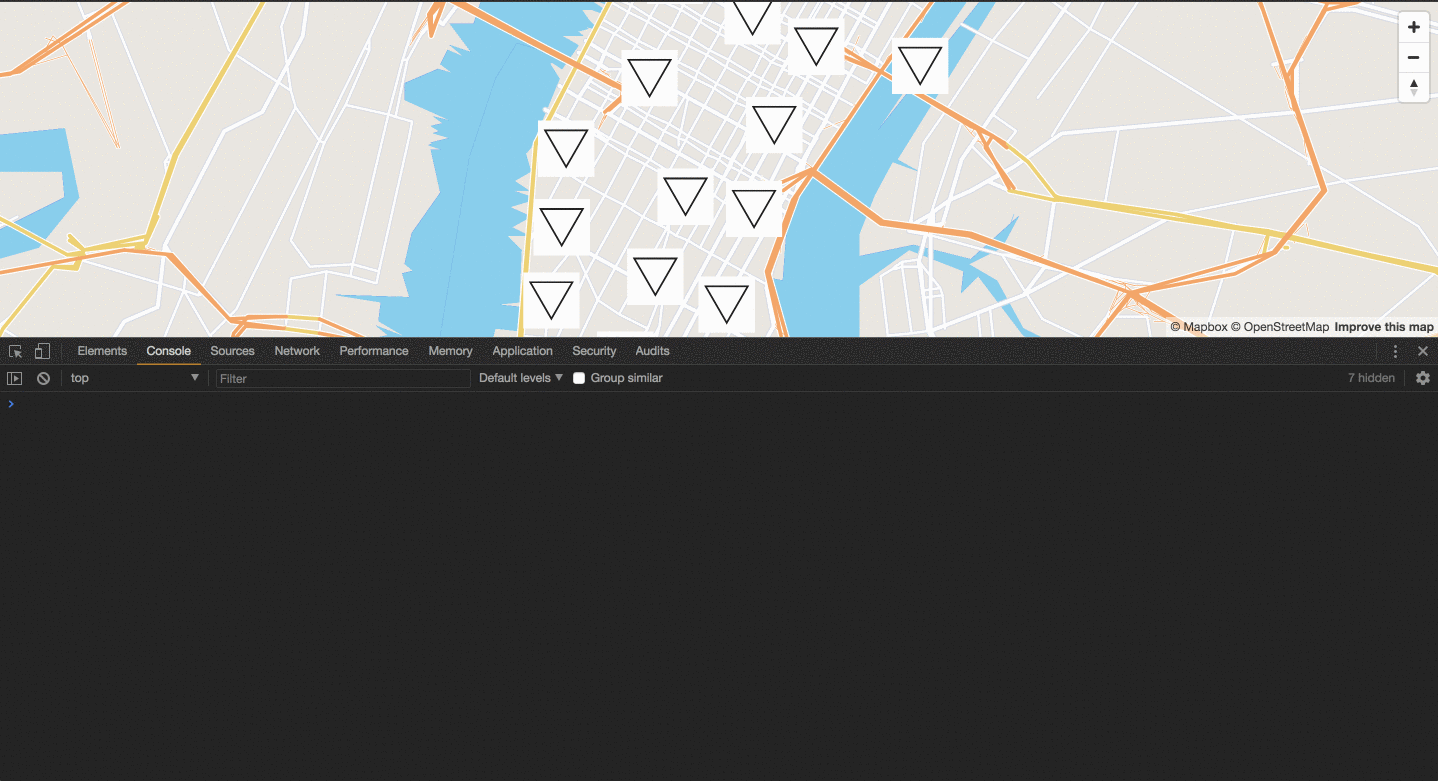Click inside the console Filter field
This screenshot has height=781, width=1438.
343,378
